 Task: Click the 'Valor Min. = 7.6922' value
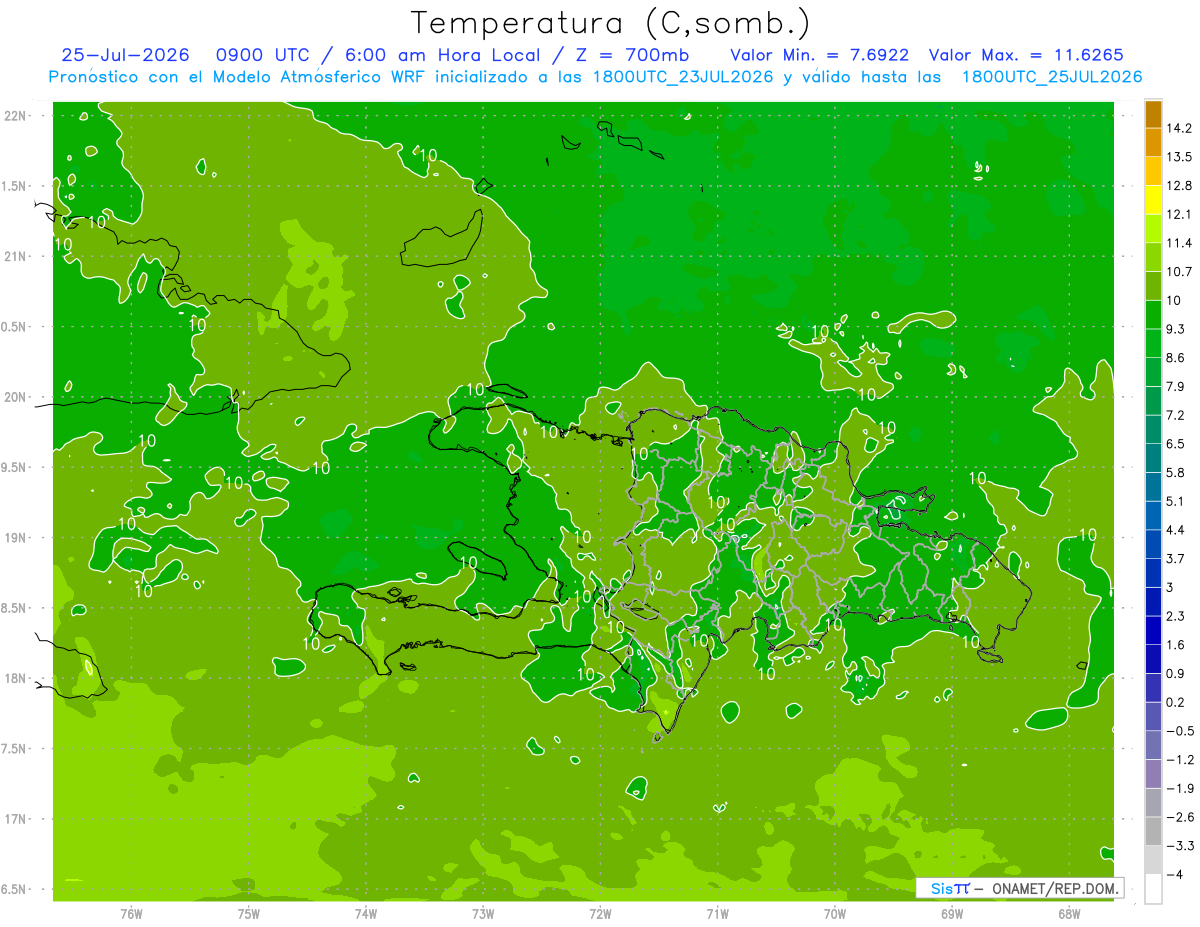[820, 55]
